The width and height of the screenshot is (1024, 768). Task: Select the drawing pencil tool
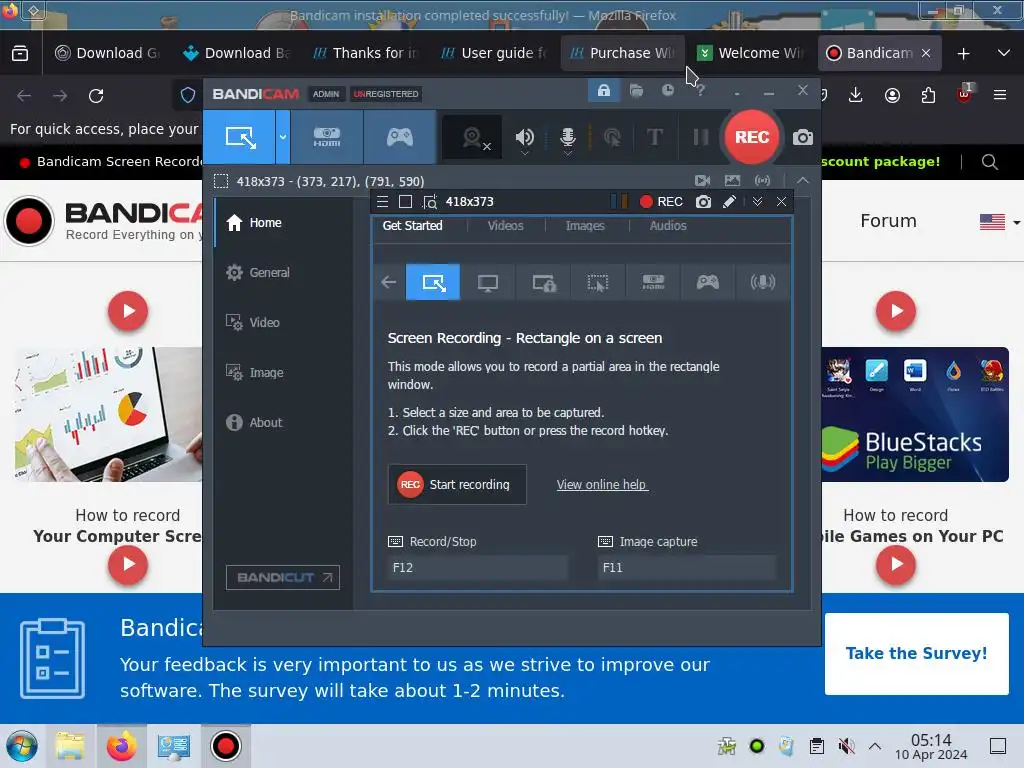729,201
